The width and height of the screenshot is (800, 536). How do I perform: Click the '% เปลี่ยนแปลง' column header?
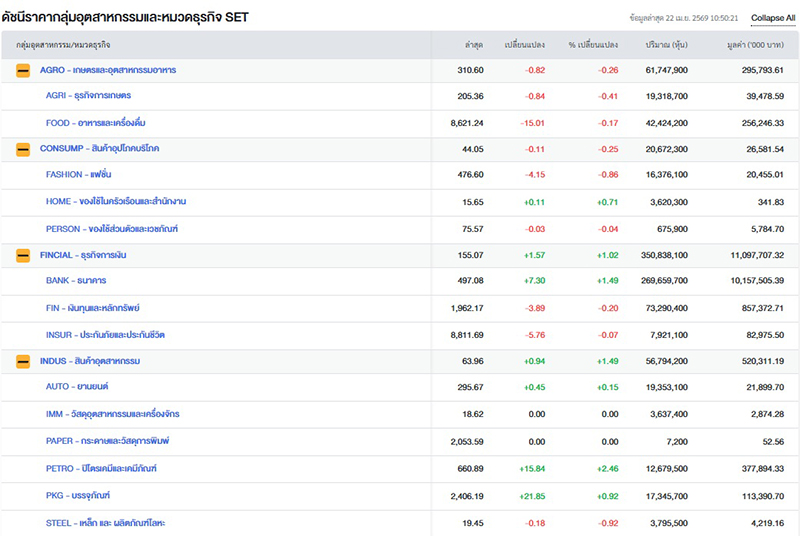[x=593, y=45]
